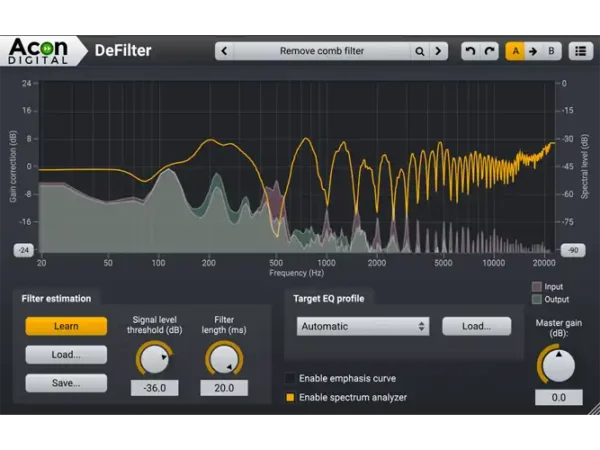The width and height of the screenshot is (600, 450).
Task: Click the 0.0 master gain field
Action: pos(559,398)
